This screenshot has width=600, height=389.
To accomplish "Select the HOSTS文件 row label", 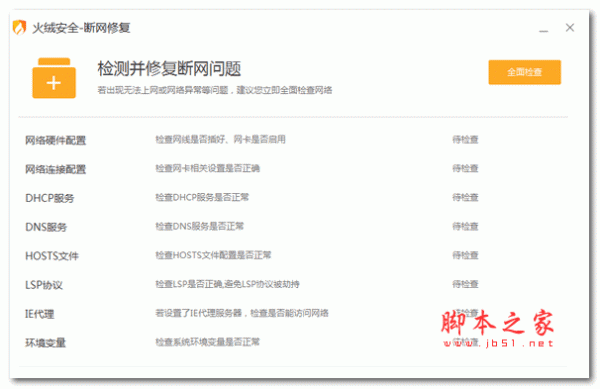I will tap(52, 256).
